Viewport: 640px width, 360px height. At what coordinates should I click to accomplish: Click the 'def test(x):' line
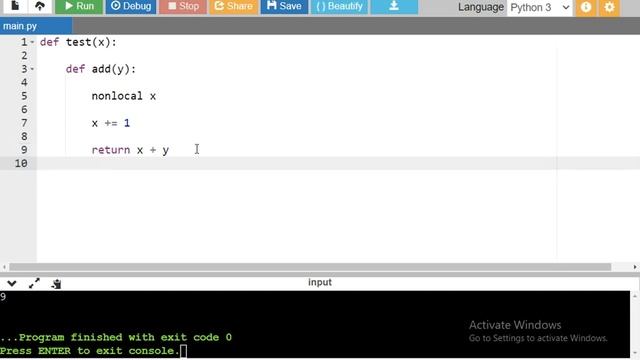pos(78,42)
